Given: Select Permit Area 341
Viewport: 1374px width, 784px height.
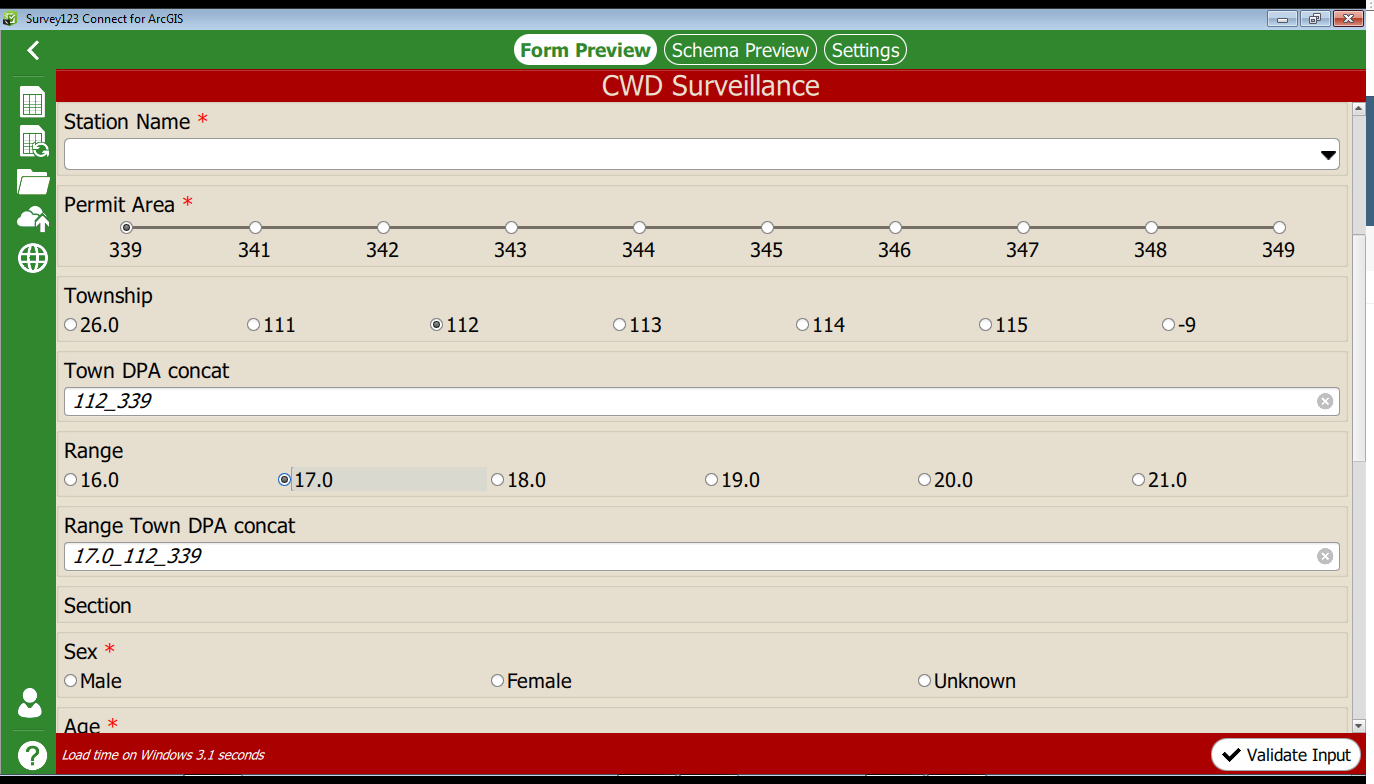Looking at the screenshot, I should pyautogui.click(x=255, y=228).
